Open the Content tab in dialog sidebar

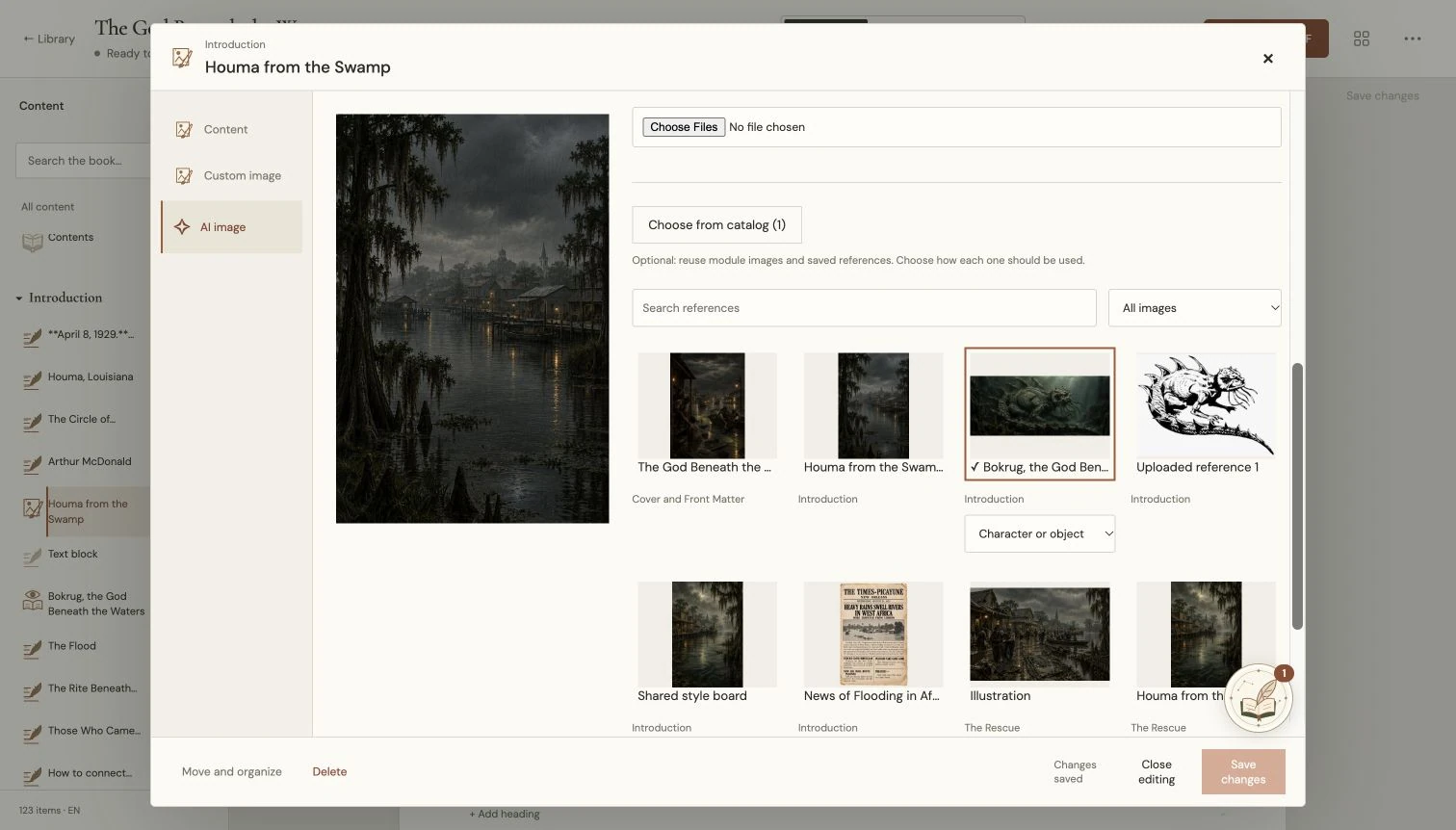point(231,129)
